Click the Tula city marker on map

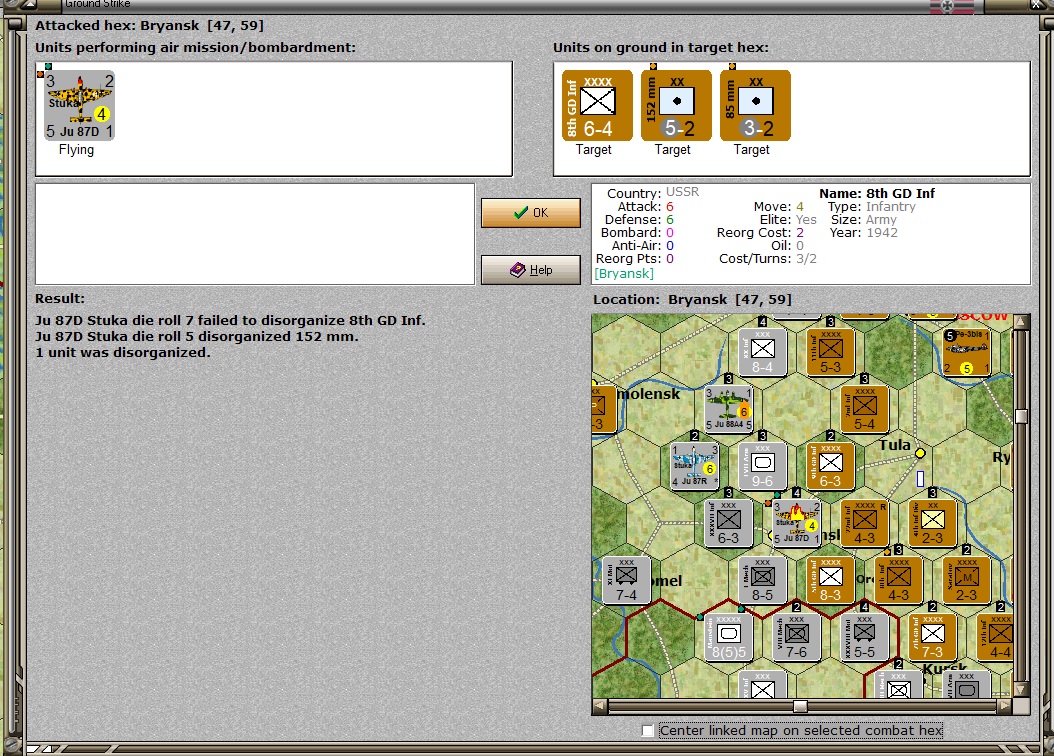coord(920,453)
